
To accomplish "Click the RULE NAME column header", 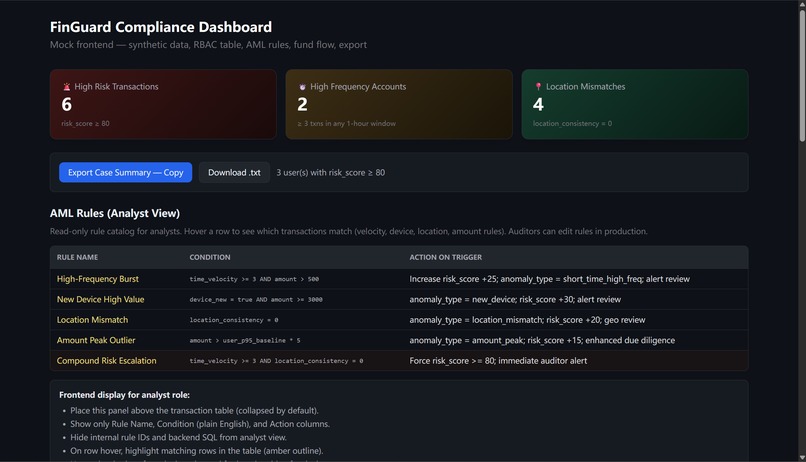I will point(77,257).
